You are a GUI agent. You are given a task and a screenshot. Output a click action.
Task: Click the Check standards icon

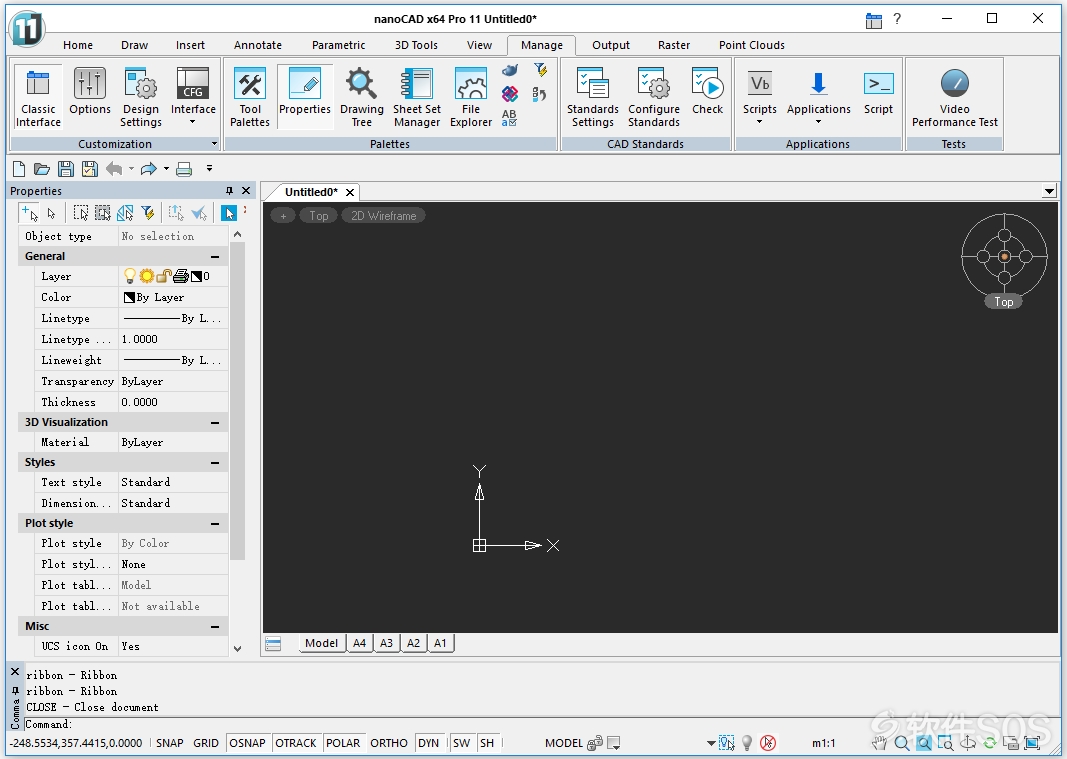tap(707, 91)
